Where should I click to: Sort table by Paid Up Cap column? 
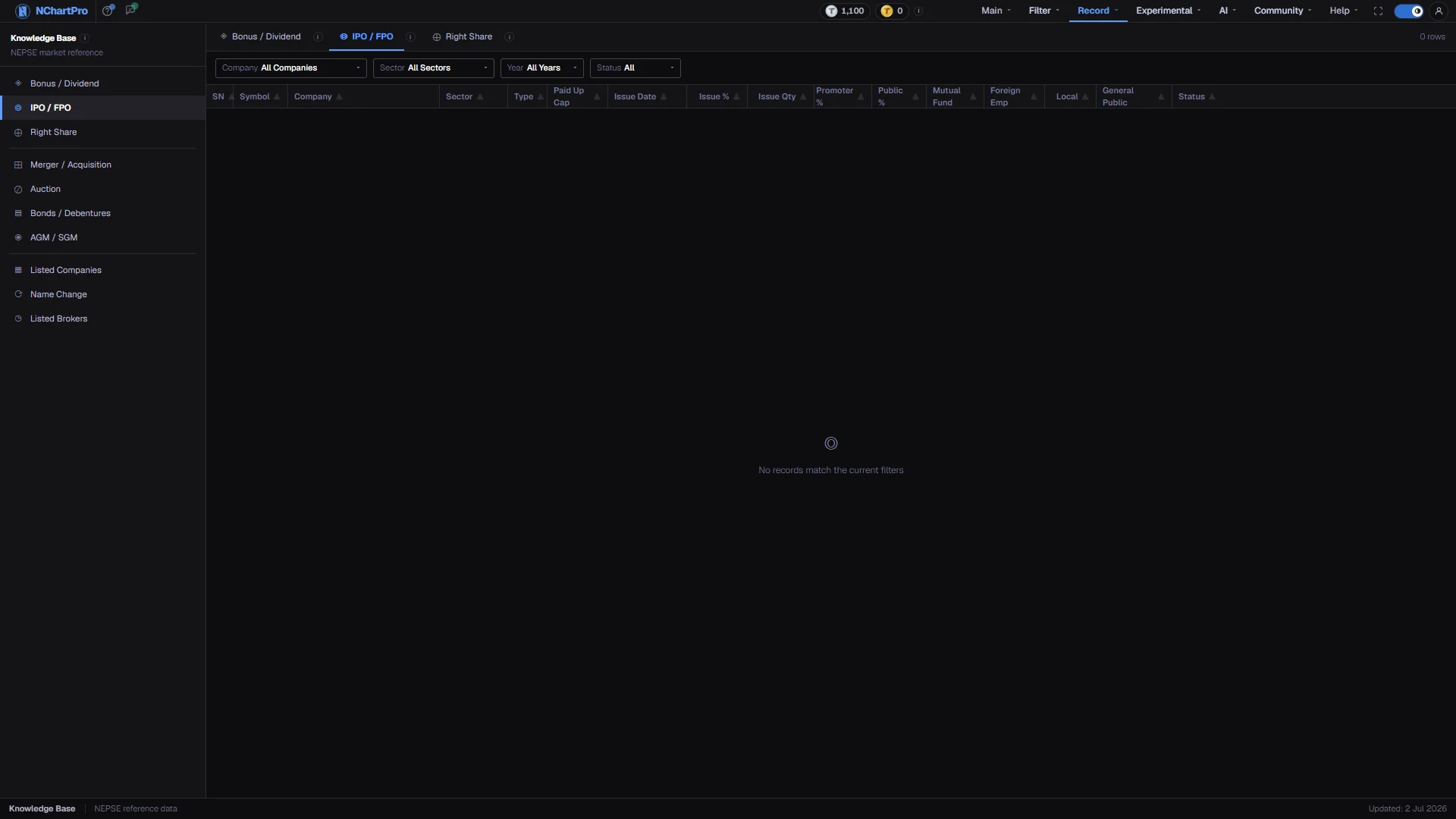click(576, 96)
